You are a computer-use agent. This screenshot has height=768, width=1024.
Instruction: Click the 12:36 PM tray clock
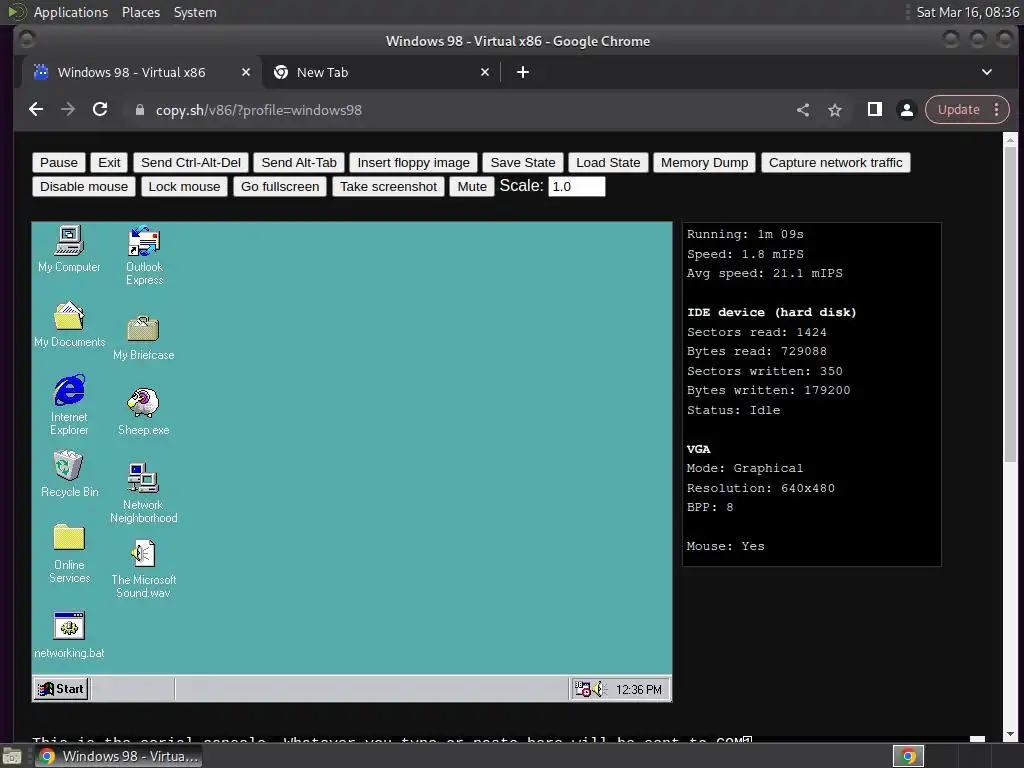pyautogui.click(x=638, y=690)
